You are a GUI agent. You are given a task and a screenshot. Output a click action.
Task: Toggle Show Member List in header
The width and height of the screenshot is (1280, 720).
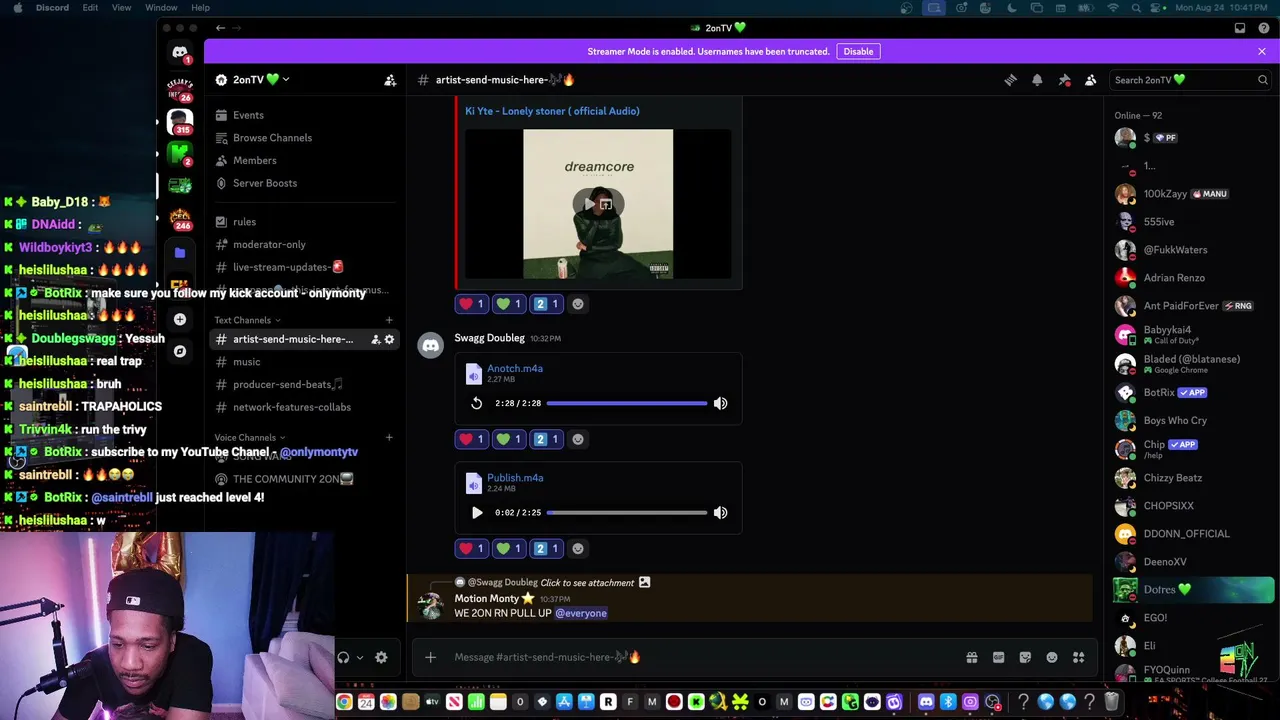pos(1091,80)
